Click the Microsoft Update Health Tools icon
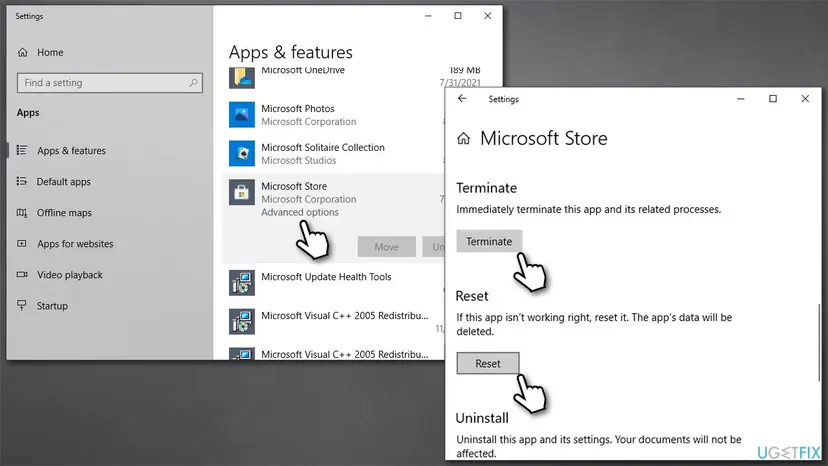This screenshot has height=466, width=828. pos(242,283)
